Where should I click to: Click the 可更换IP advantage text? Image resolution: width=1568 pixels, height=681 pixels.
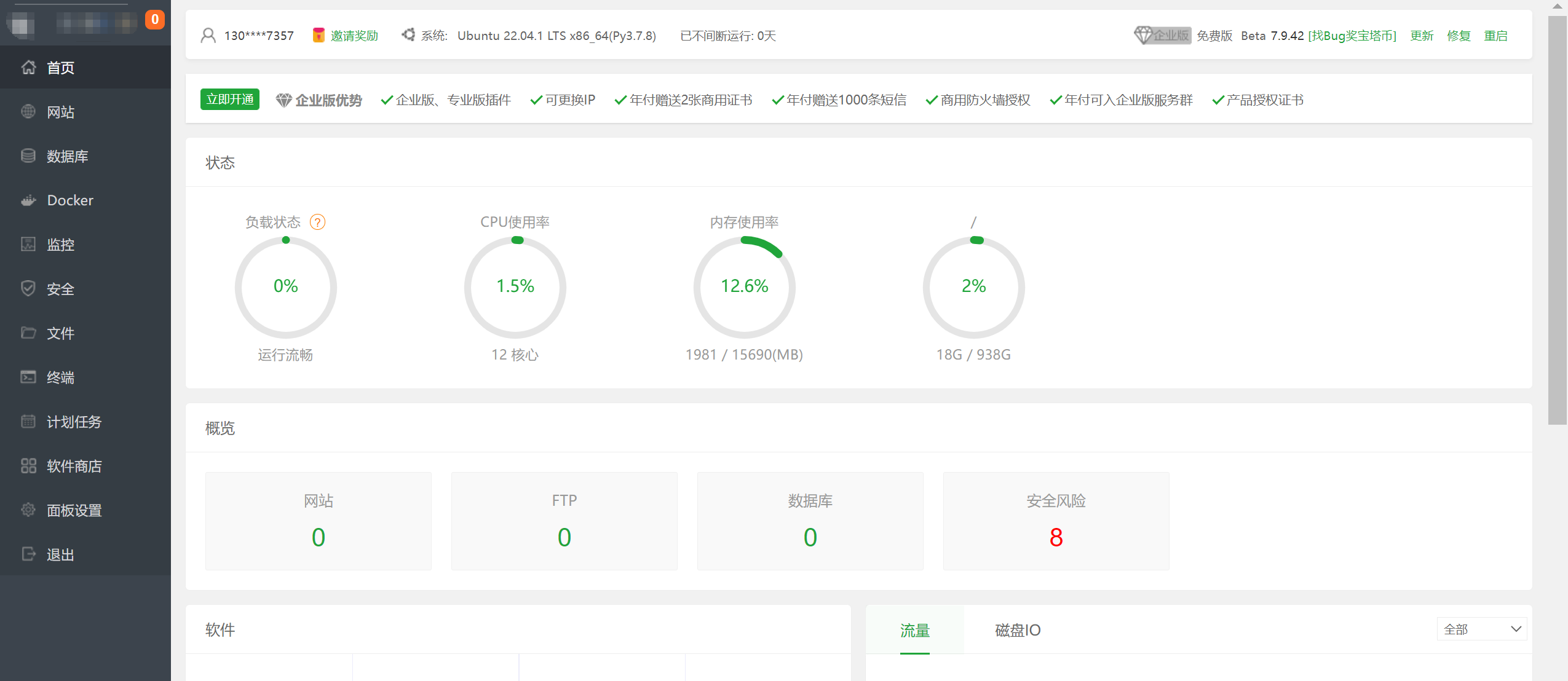[x=570, y=100]
